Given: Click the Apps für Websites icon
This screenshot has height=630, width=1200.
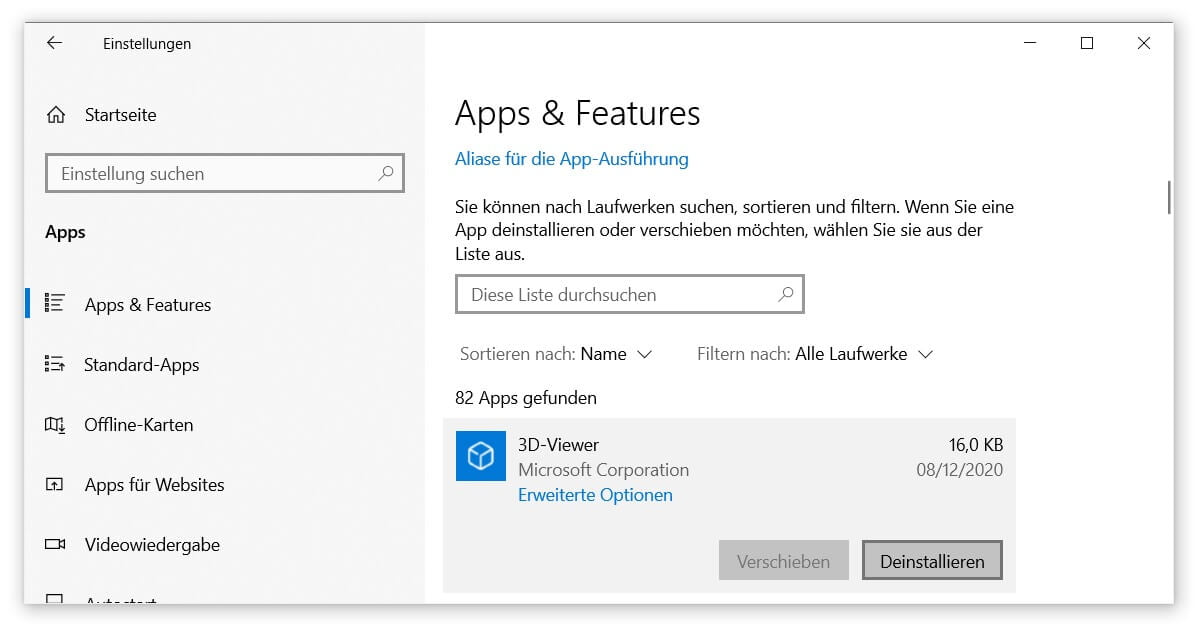Looking at the screenshot, I should pyautogui.click(x=56, y=485).
